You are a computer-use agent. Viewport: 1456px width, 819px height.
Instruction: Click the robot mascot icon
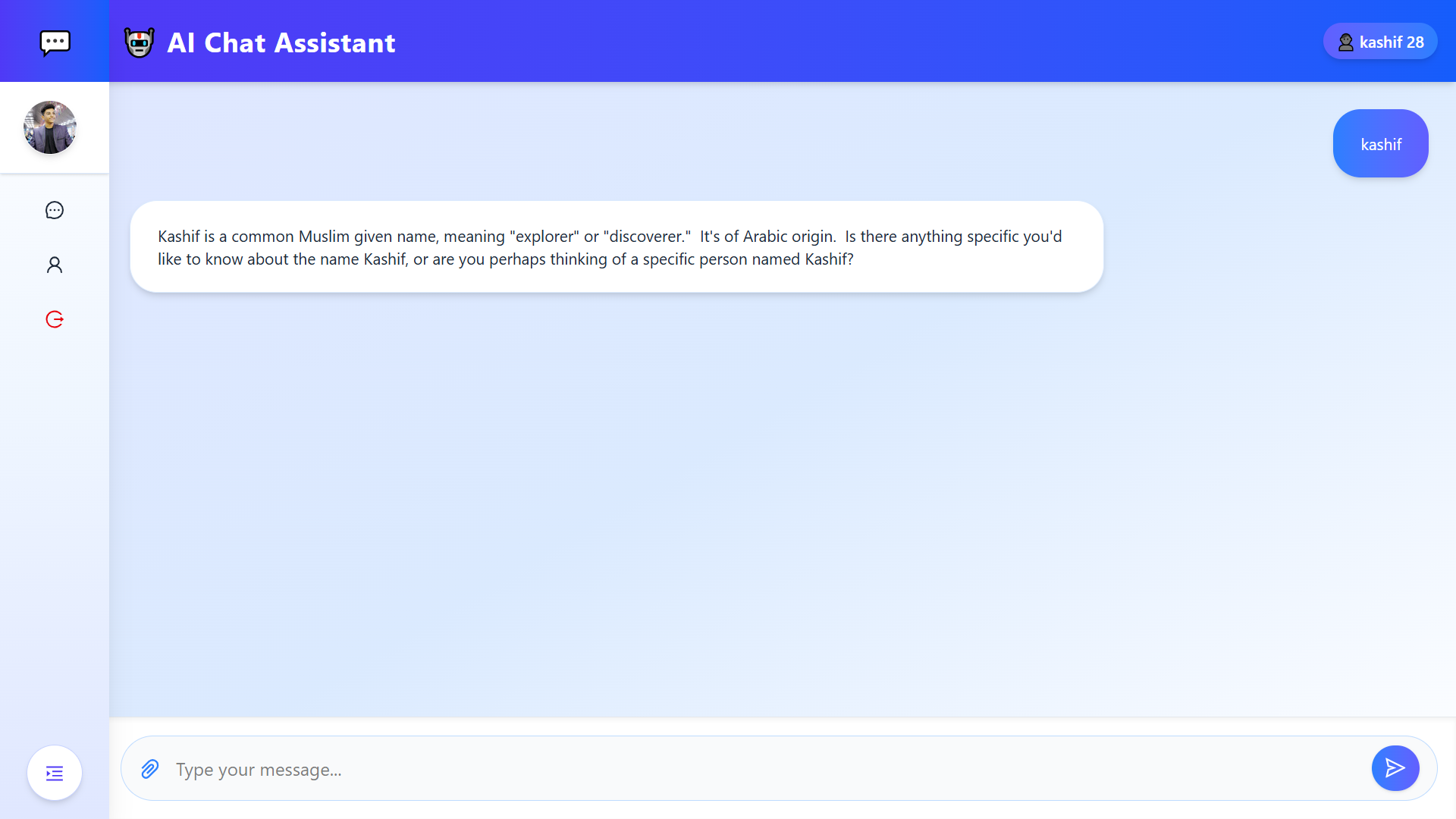point(140,42)
